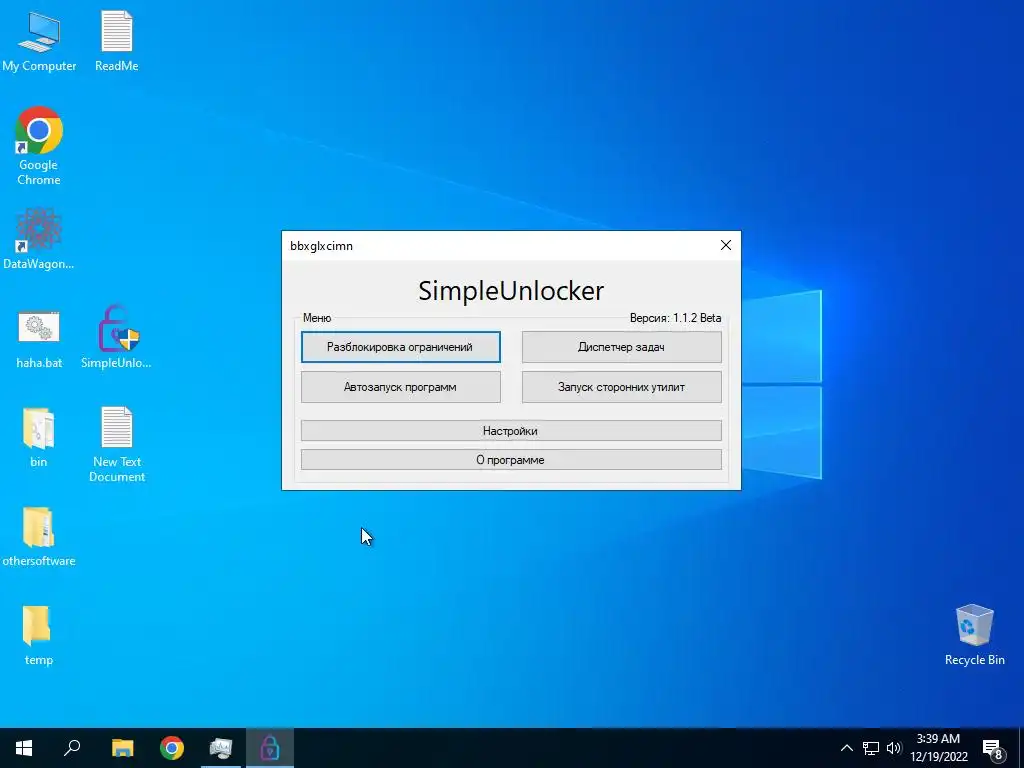Launch Chrome from the taskbar

point(172,748)
